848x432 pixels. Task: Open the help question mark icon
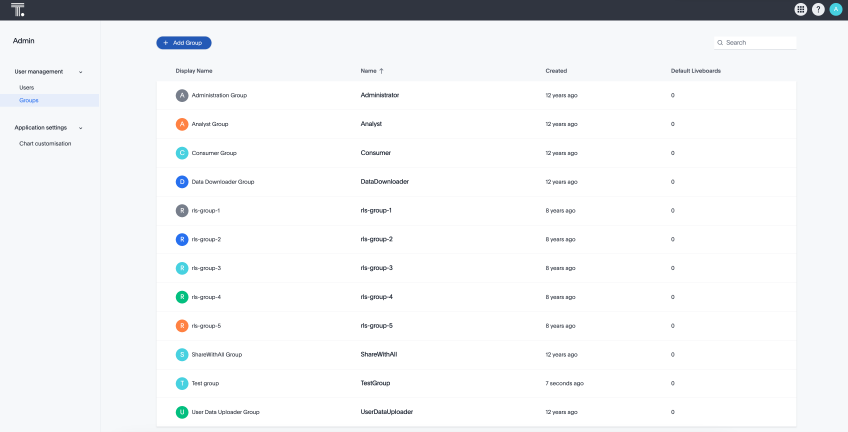(818, 9)
